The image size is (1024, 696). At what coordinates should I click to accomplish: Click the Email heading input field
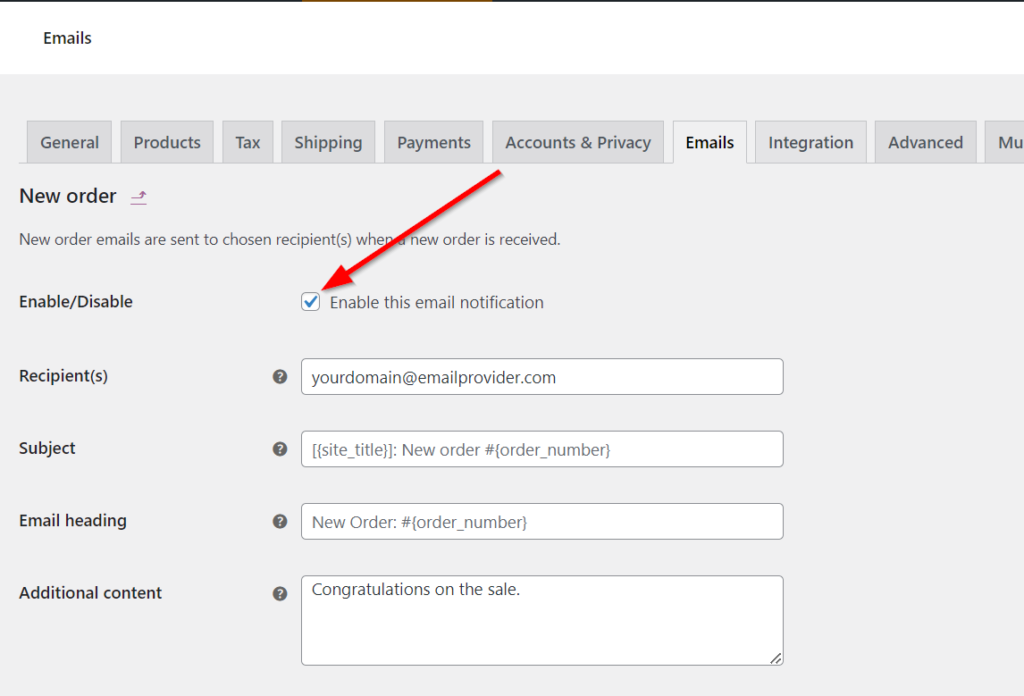pos(542,521)
